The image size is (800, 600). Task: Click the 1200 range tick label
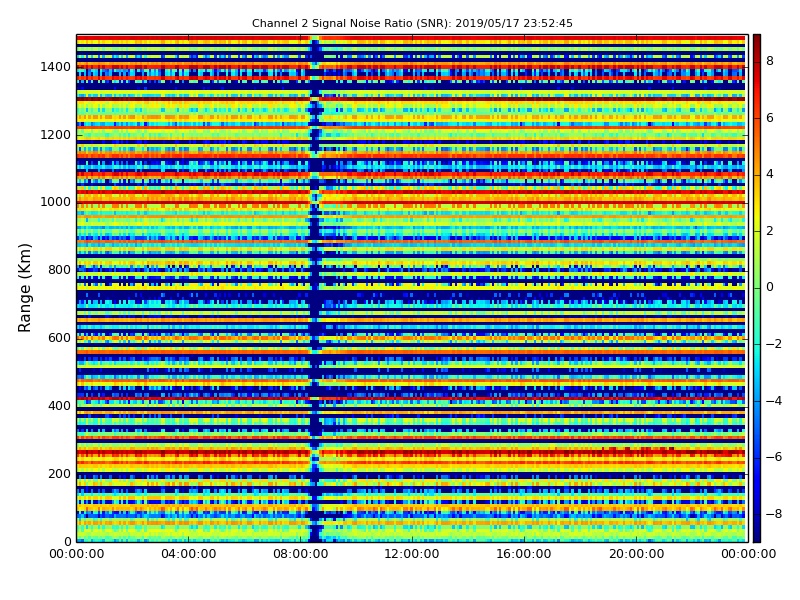[55, 135]
